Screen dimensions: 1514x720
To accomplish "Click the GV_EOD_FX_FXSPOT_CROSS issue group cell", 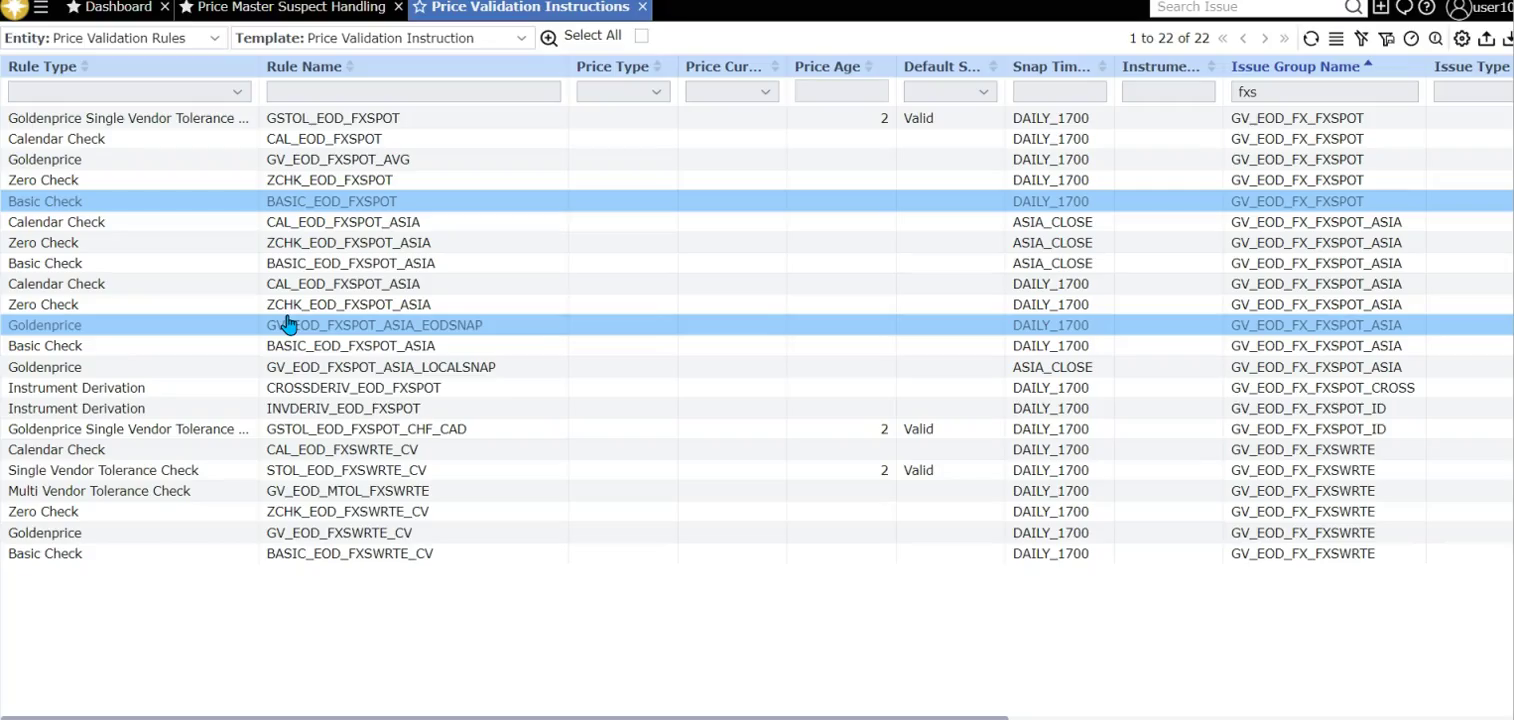I will click(1323, 388).
